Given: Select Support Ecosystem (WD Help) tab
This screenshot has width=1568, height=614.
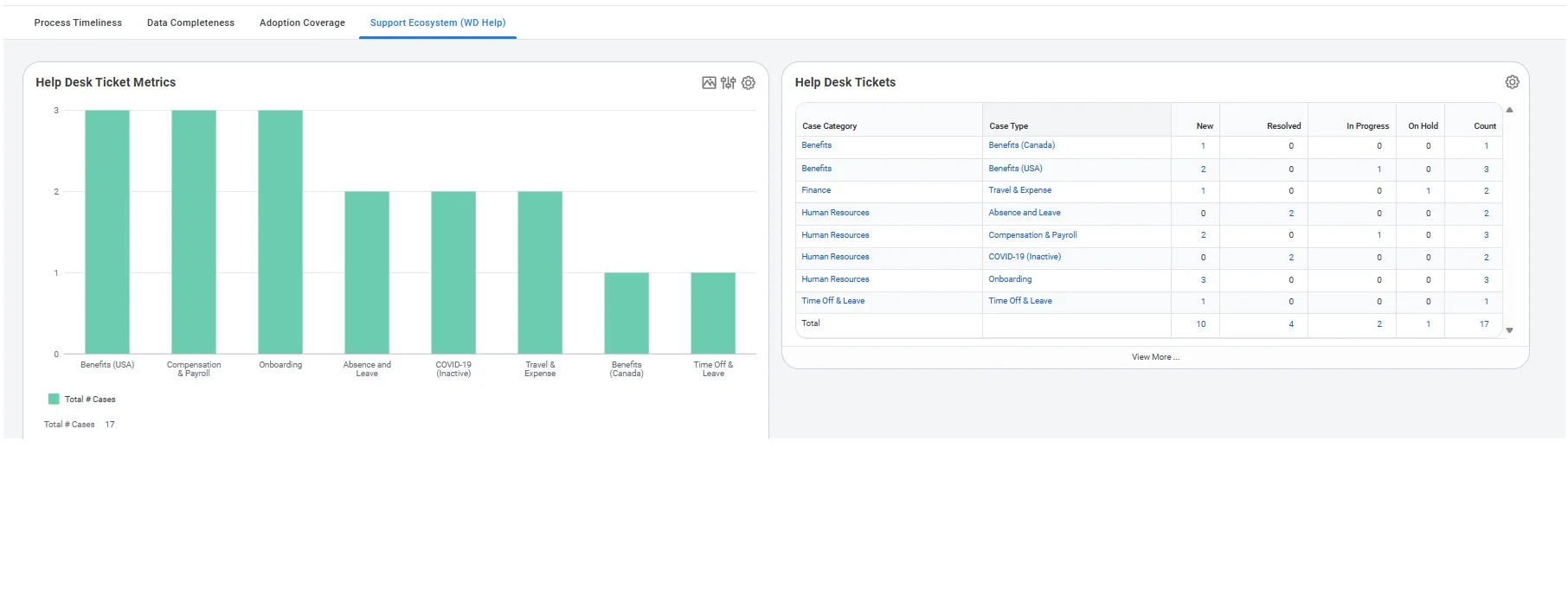Looking at the screenshot, I should point(438,22).
